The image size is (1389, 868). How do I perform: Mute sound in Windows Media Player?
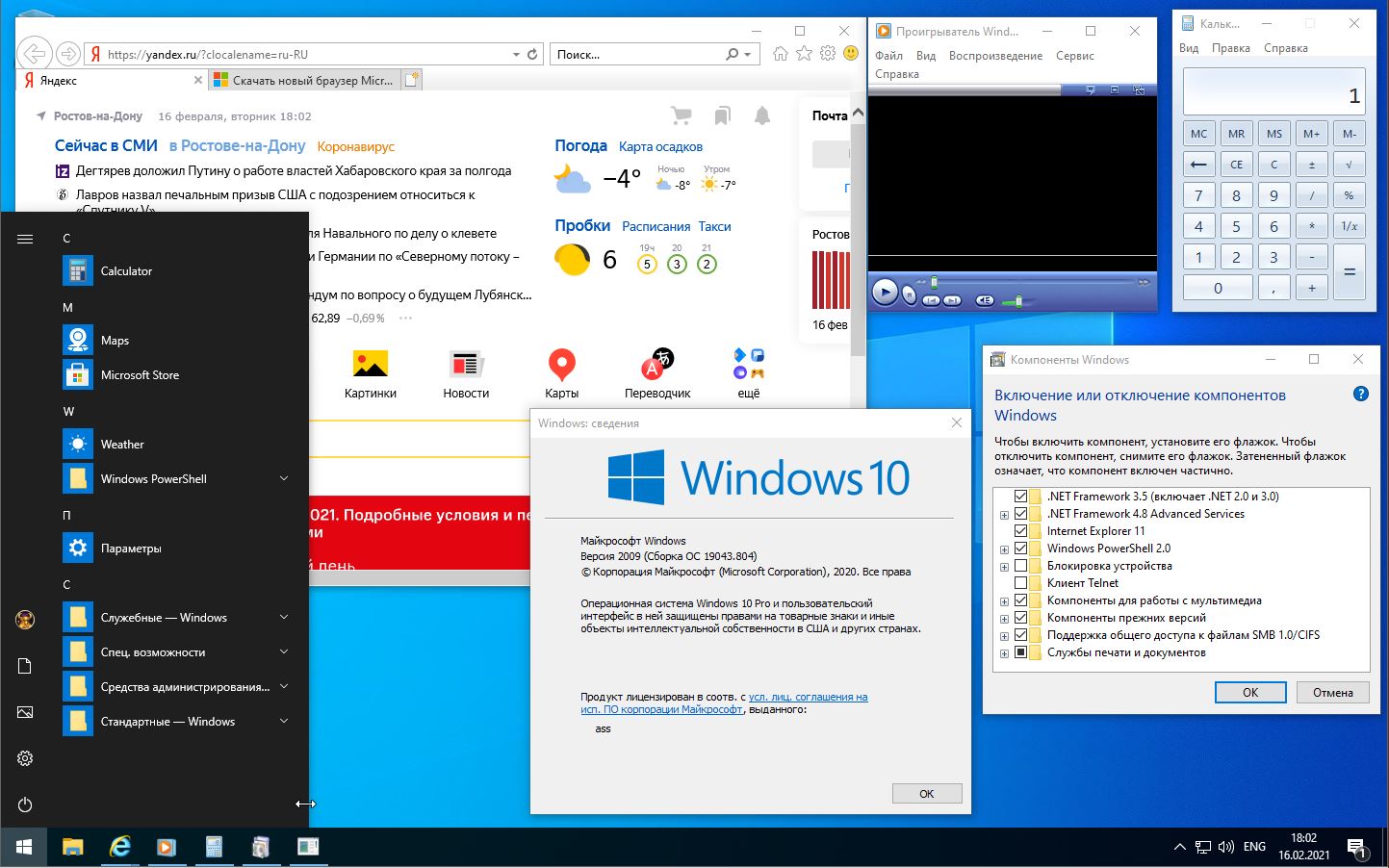pos(985,300)
